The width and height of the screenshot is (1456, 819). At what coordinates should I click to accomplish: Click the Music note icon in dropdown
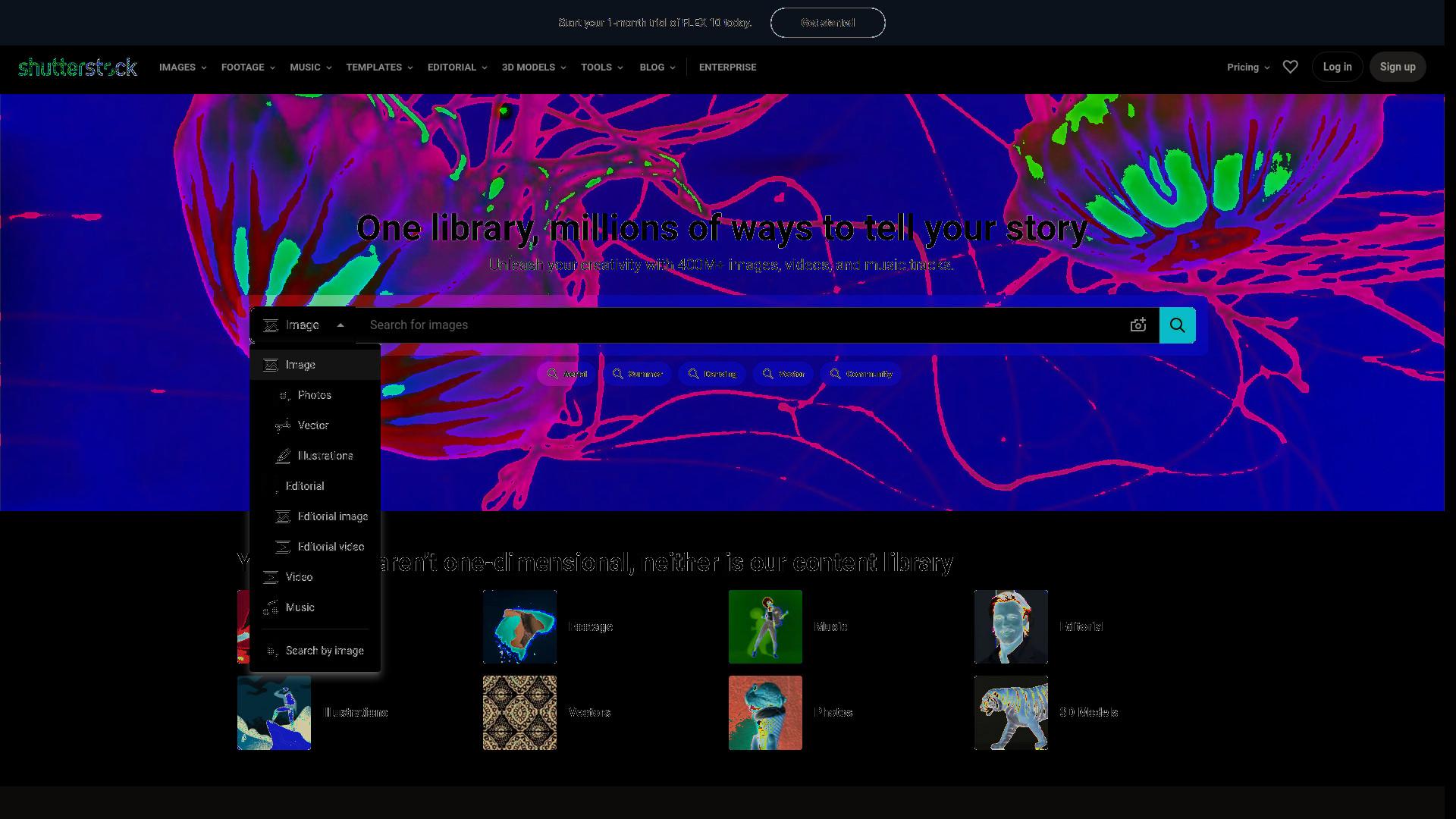click(271, 607)
